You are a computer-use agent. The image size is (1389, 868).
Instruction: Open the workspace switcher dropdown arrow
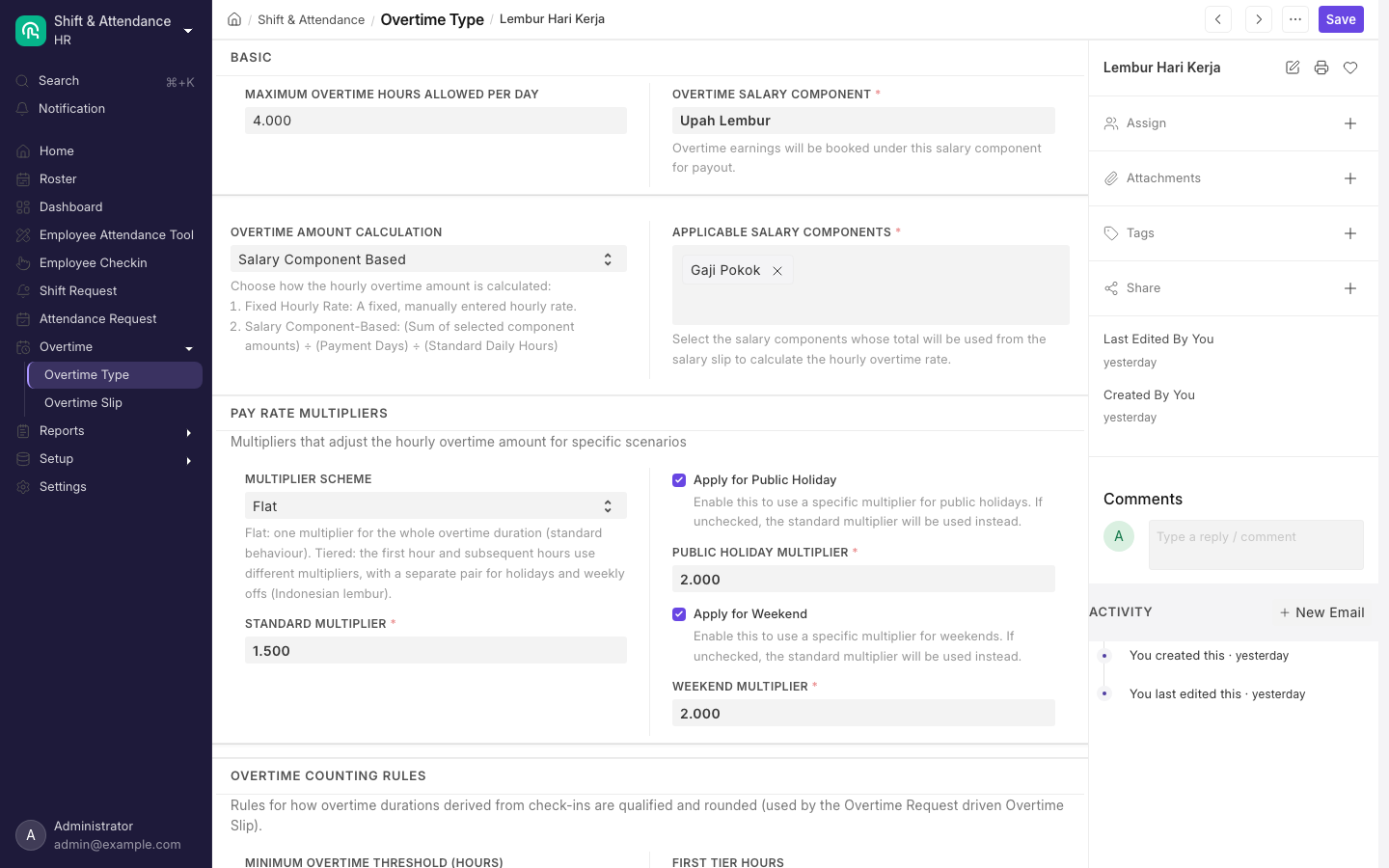[188, 31]
